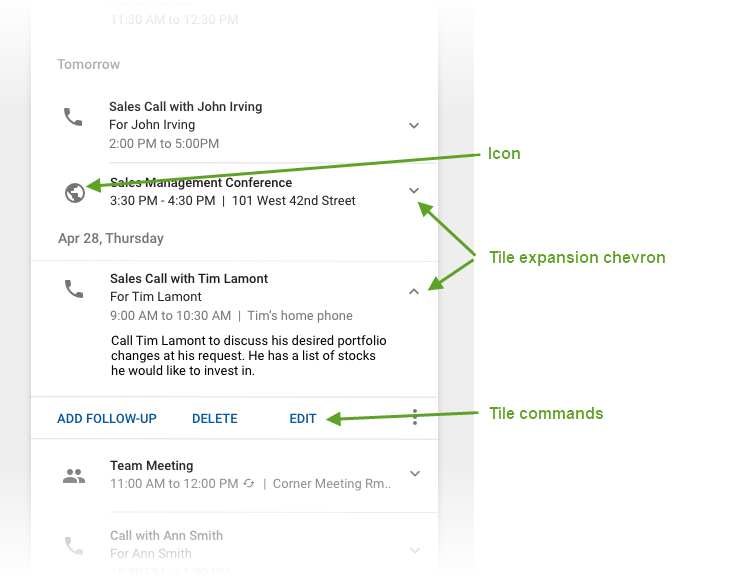The width and height of the screenshot is (750, 577).
Task: Select the Call with Ann Smith title
Action: (x=166, y=536)
